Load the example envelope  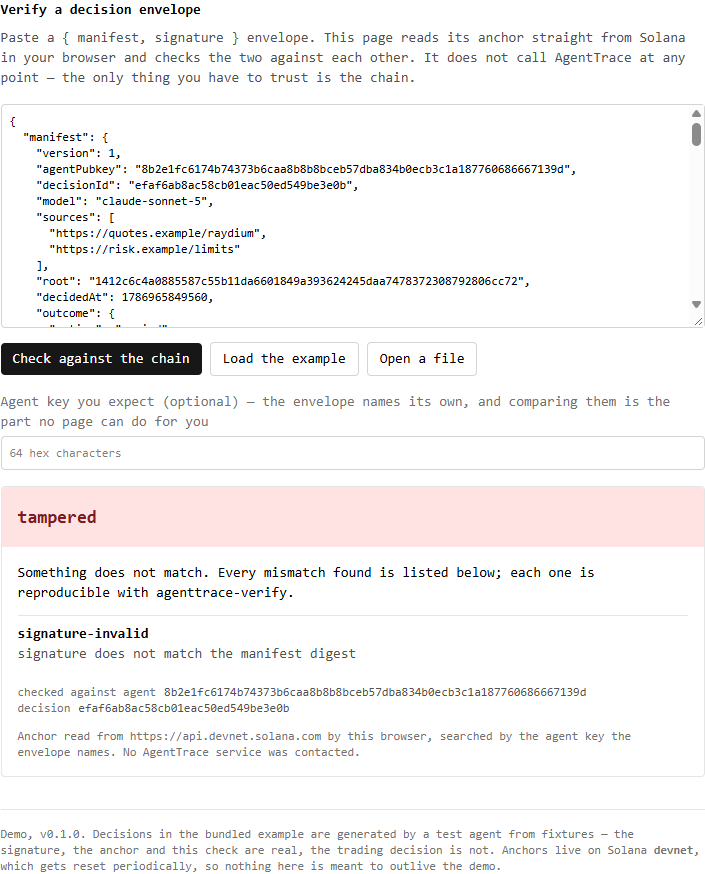pos(284,359)
